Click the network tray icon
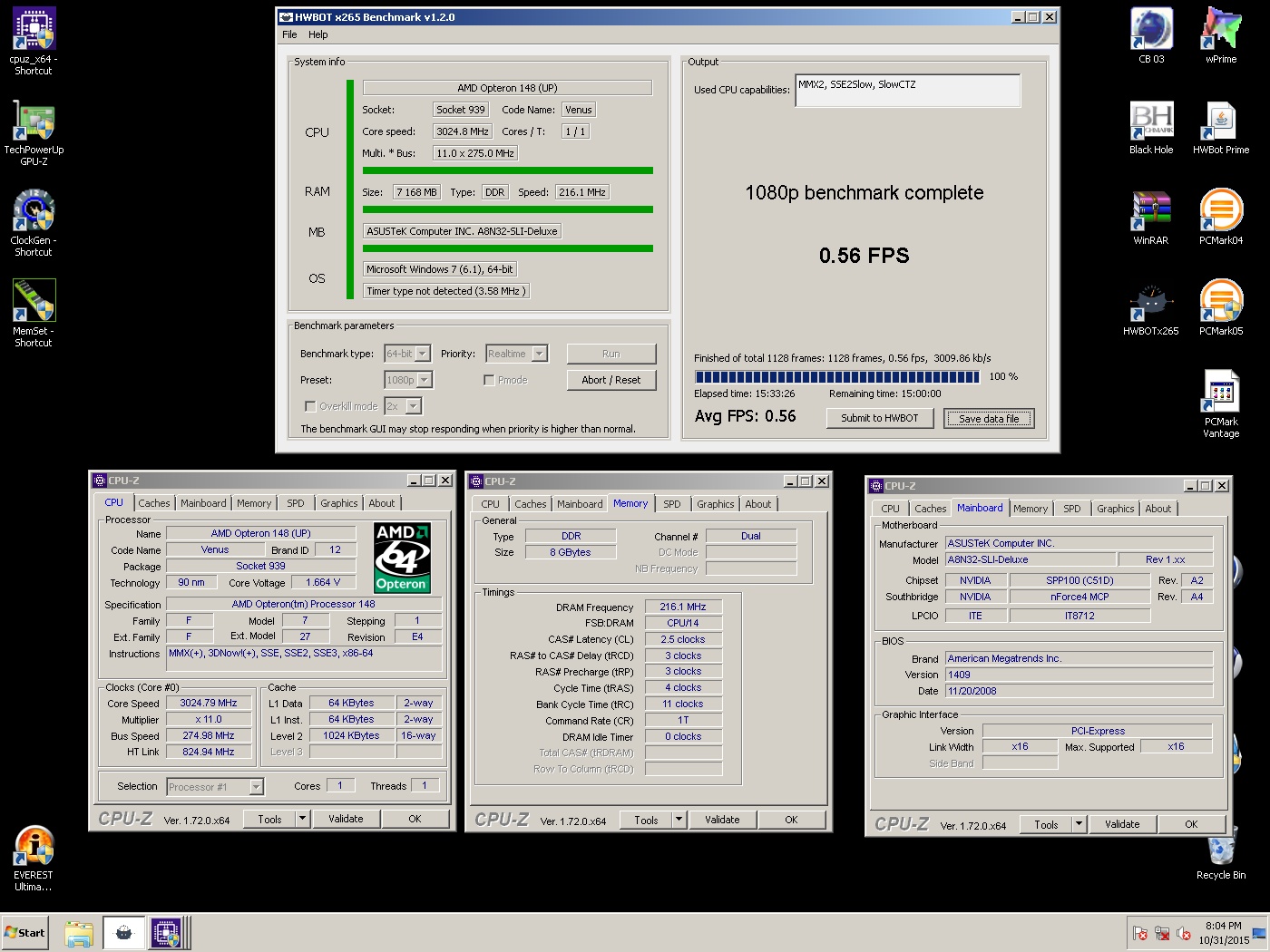Screen dimensions: 1270x952 1162,933
